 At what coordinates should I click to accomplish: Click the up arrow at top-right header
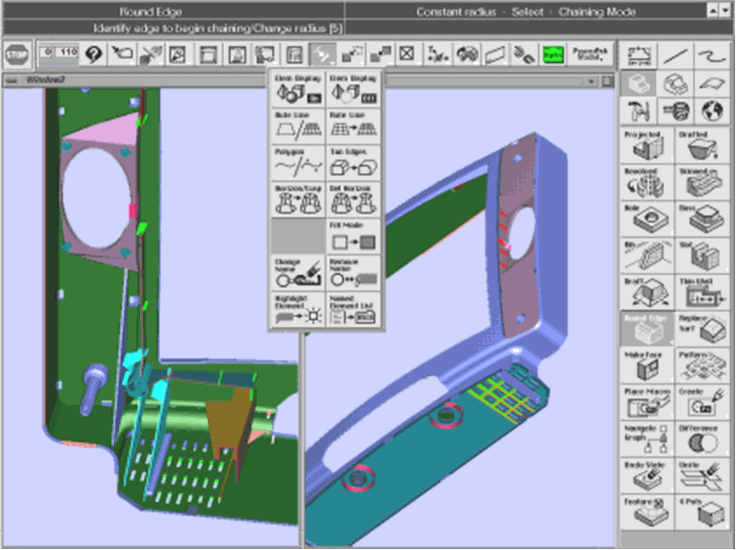[713, 11]
